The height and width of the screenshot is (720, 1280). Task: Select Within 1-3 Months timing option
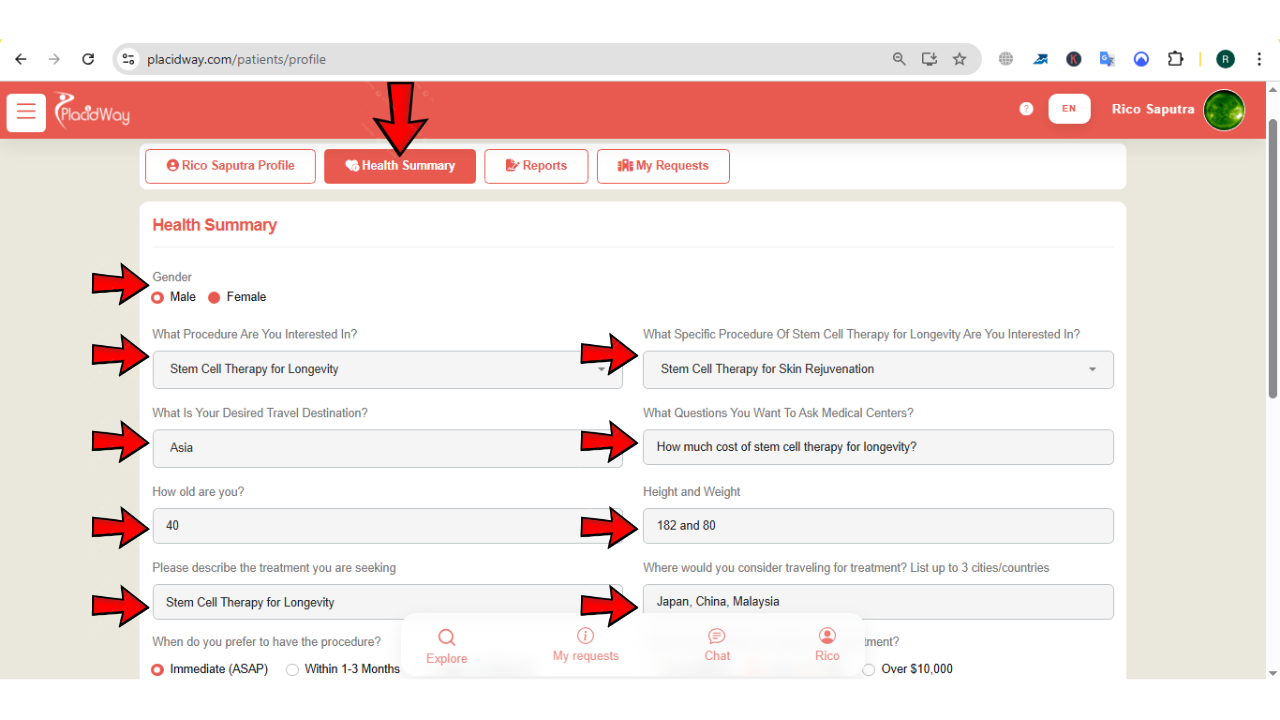click(x=293, y=669)
